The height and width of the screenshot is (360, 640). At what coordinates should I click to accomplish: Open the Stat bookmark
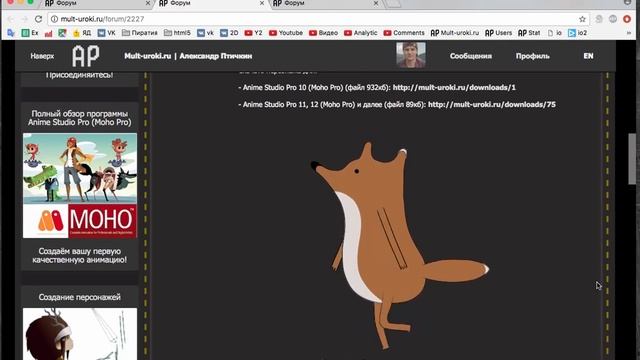click(529, 33)
